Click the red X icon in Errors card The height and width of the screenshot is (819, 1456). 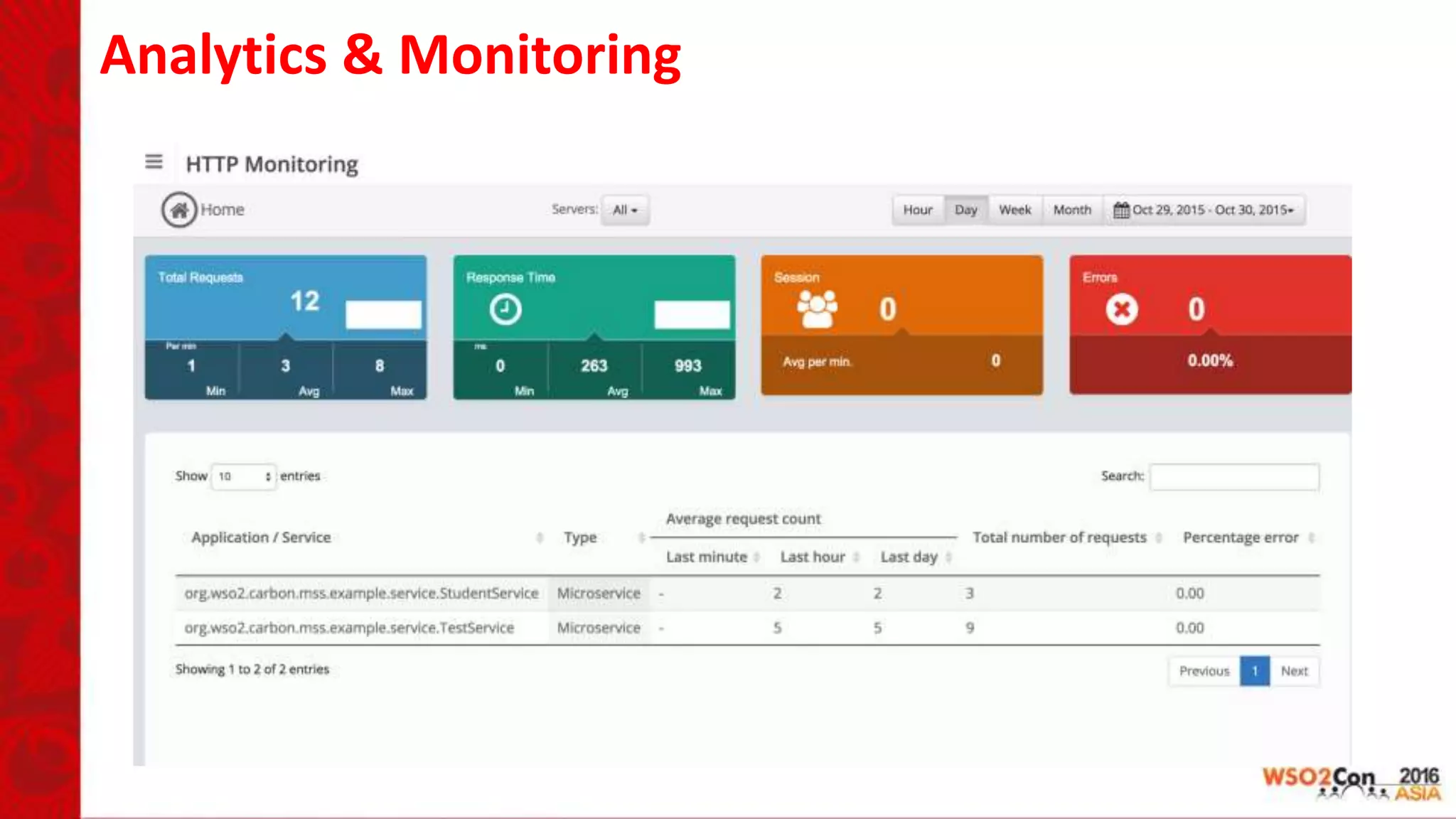pos(1122,309)
